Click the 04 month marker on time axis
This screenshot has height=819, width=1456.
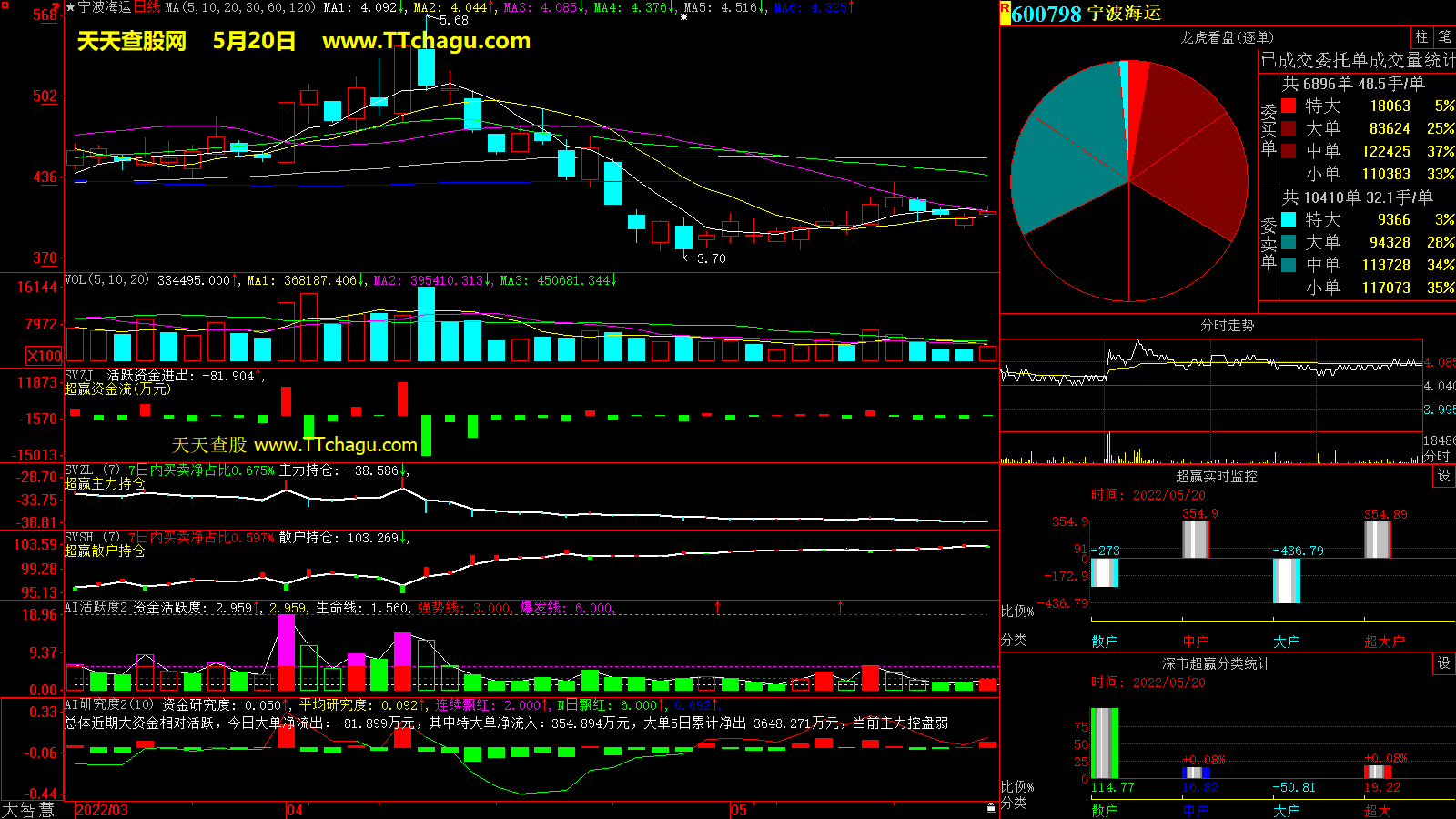click(295, 810)
